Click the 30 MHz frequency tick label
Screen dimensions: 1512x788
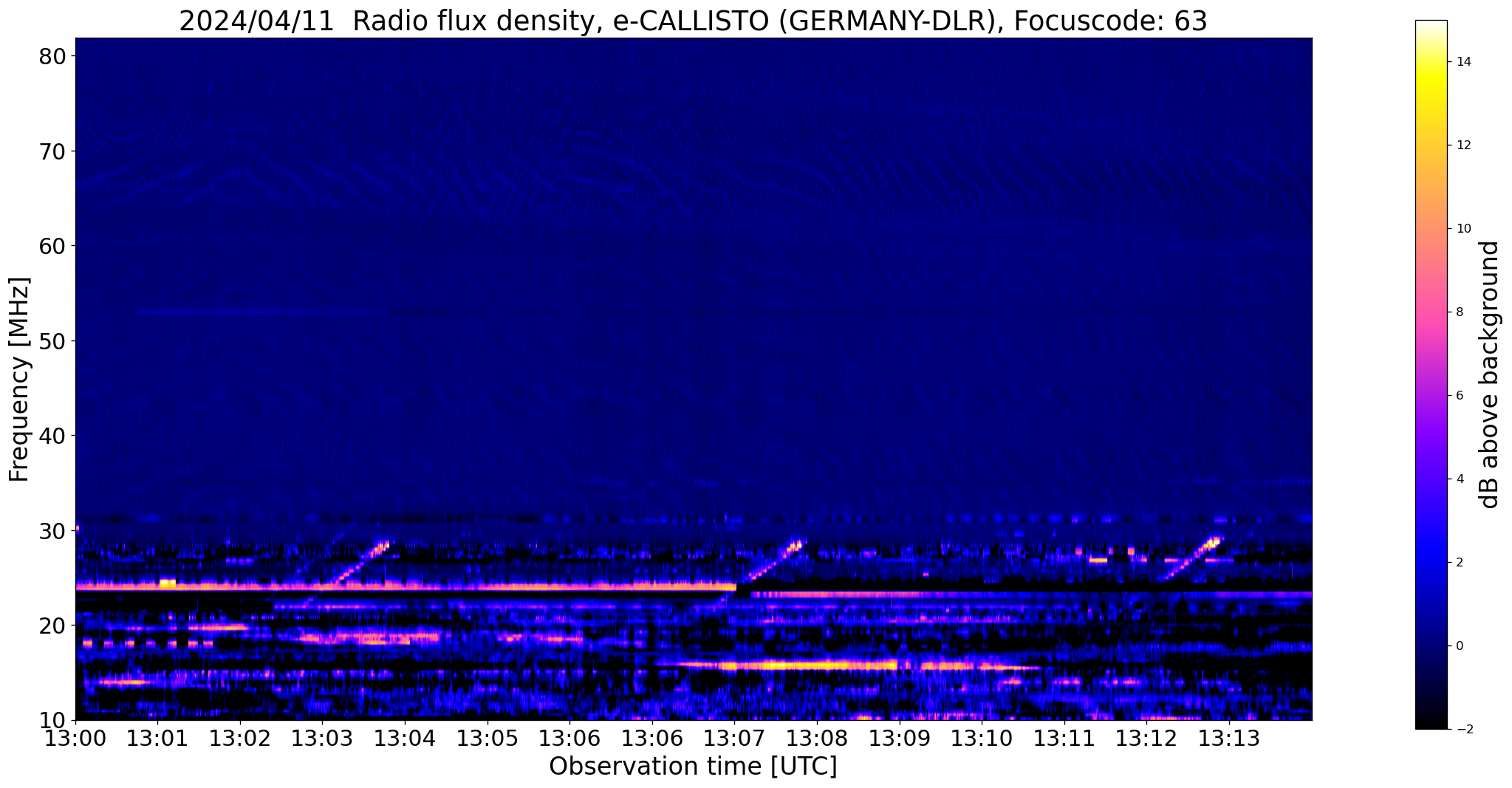coord(52,530)
